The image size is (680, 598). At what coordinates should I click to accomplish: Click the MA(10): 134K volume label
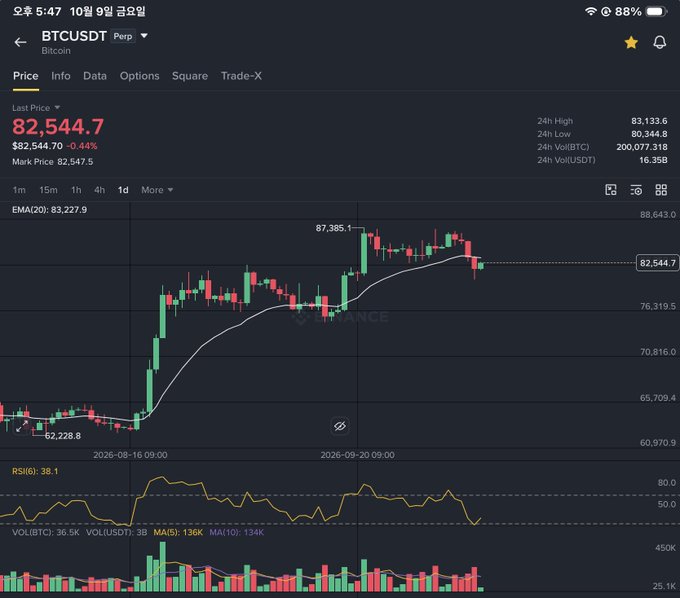(x=237, y=532)
